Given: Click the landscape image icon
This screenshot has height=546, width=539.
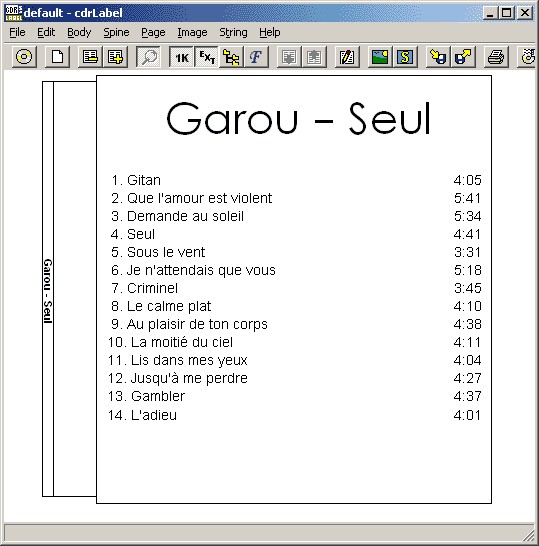Looking at the screenshot, I should (x=380, y=57).
